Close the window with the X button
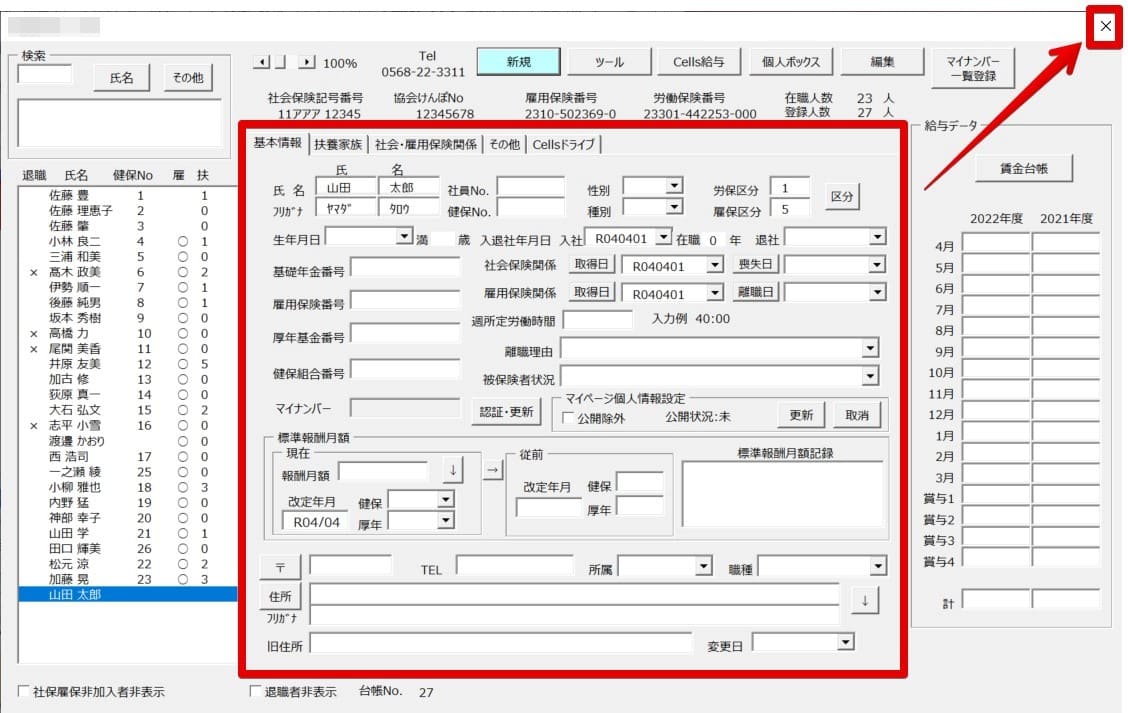Image resolution: width=1128 pixels, height=713 pixels. coord(1105,27)
